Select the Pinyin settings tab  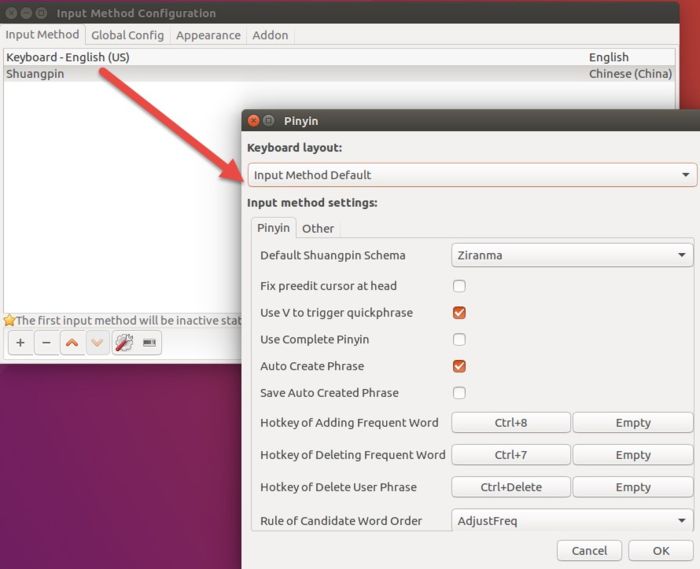(x=273, y=228)
